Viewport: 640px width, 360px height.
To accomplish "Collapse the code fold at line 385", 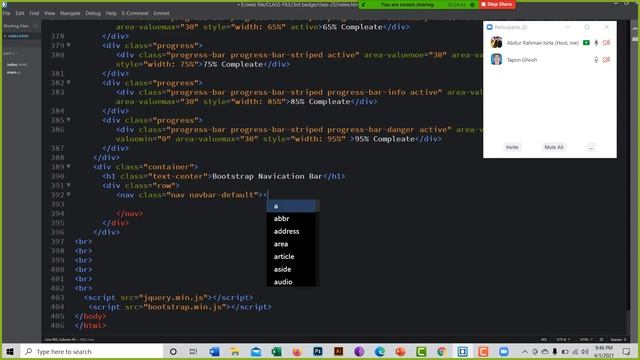I will click(69, 120).
